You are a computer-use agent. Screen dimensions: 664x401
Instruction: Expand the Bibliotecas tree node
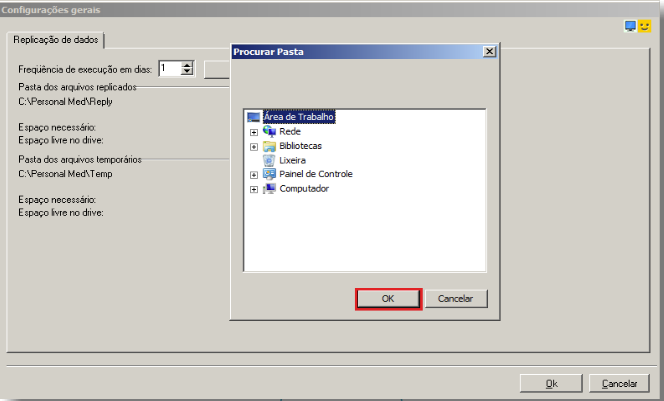click(254, 147)
